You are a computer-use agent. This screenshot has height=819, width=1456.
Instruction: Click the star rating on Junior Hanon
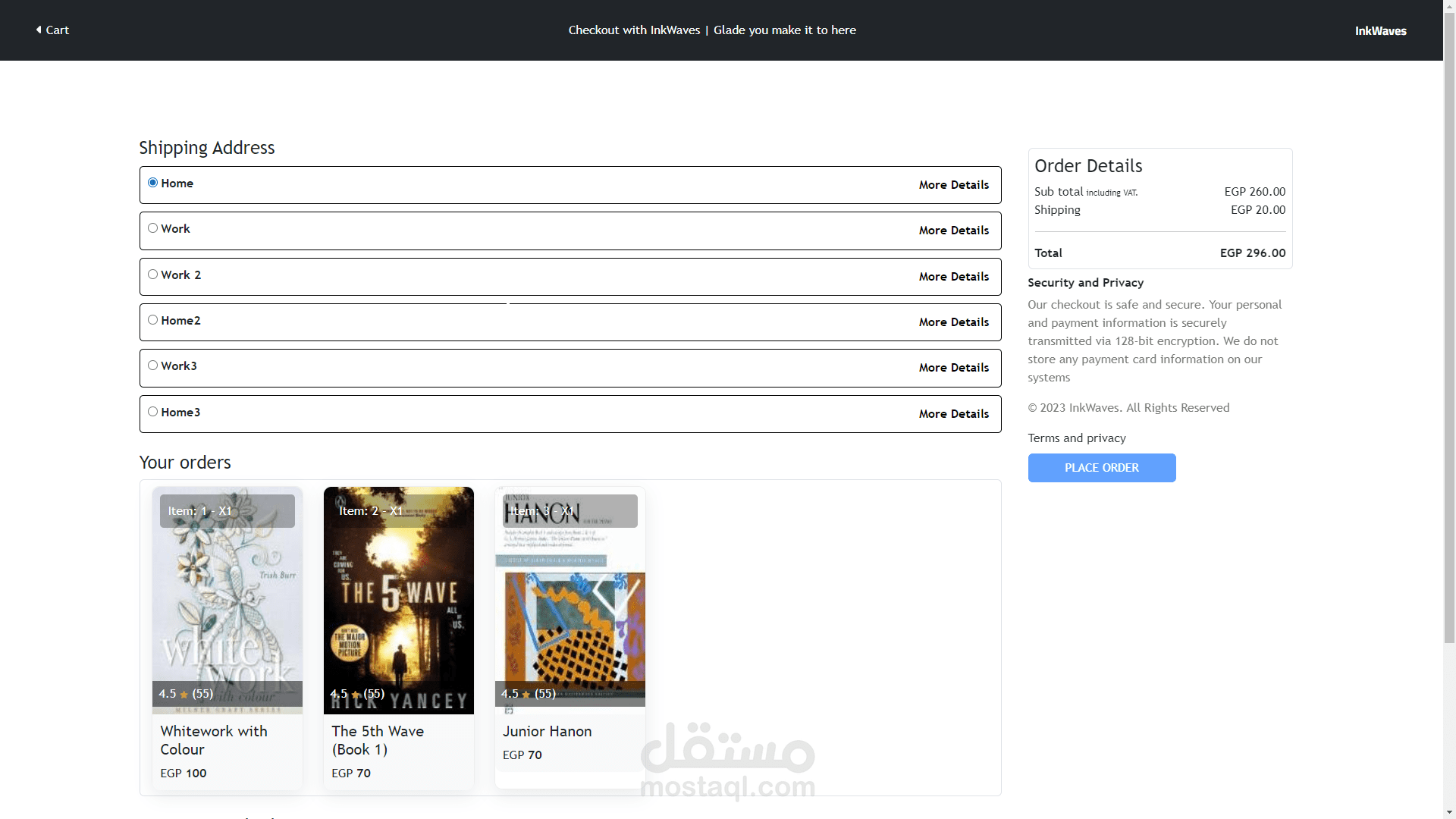526,695
